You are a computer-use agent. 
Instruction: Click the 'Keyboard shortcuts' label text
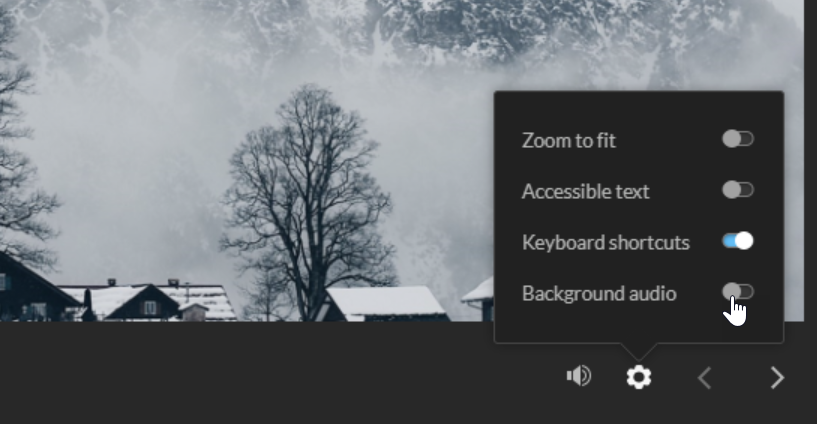pyautogui.click(x=606, y=243)
